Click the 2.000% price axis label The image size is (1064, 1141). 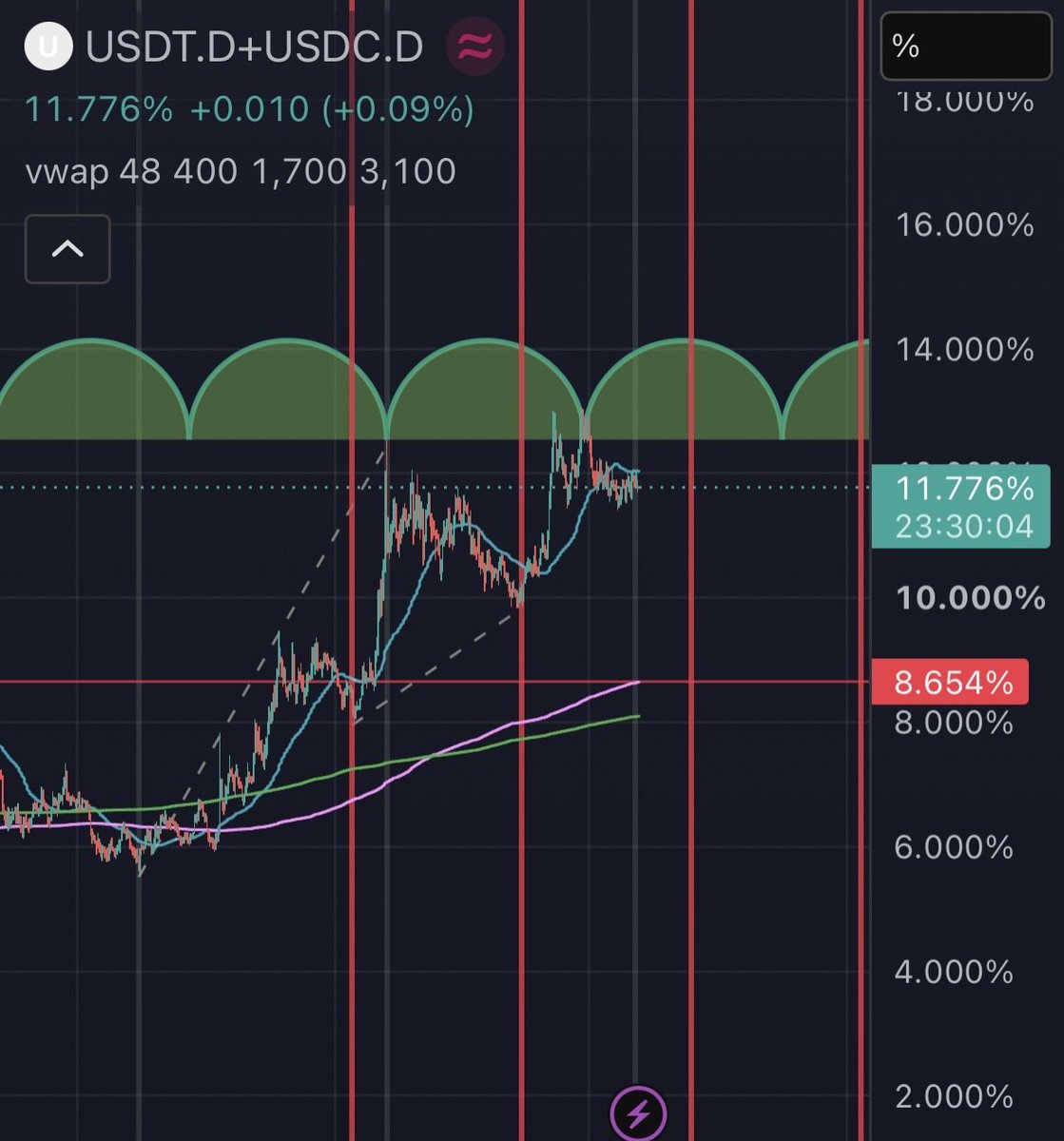click(x=954, y=1096)
